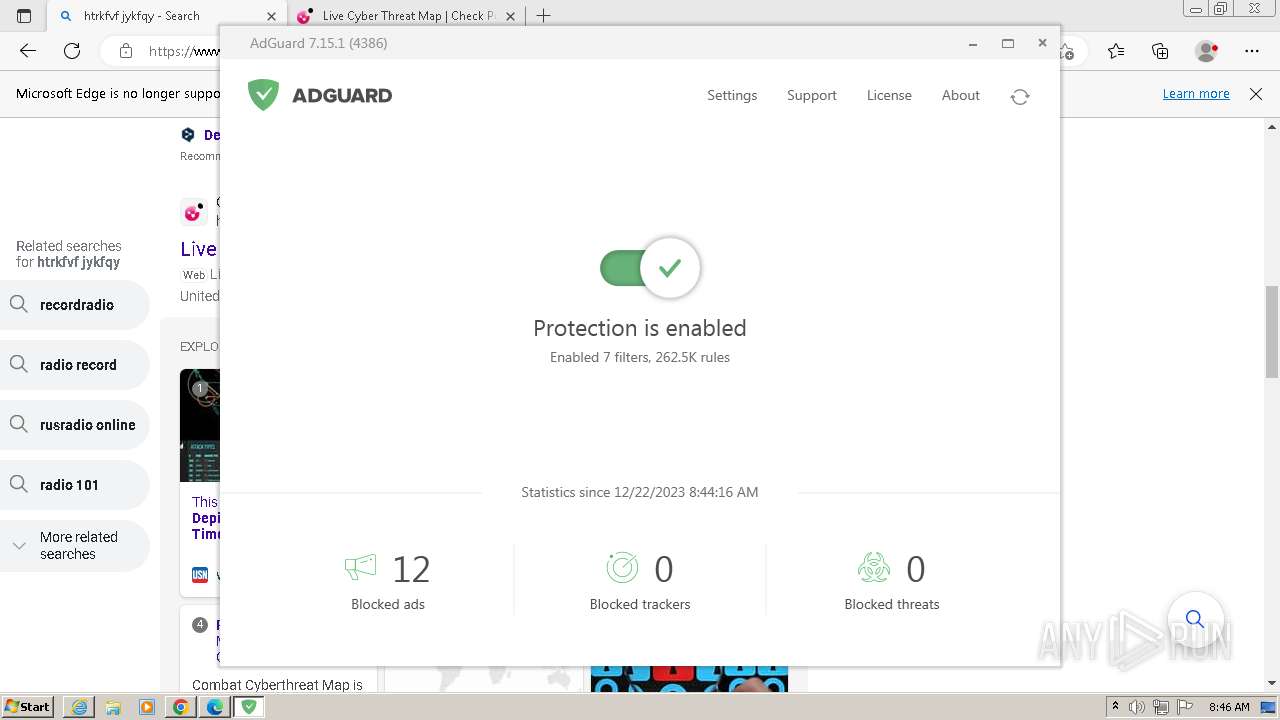Click the Statistics since date text
This screenshot has width=1280, height=720.
coord(640,492)
